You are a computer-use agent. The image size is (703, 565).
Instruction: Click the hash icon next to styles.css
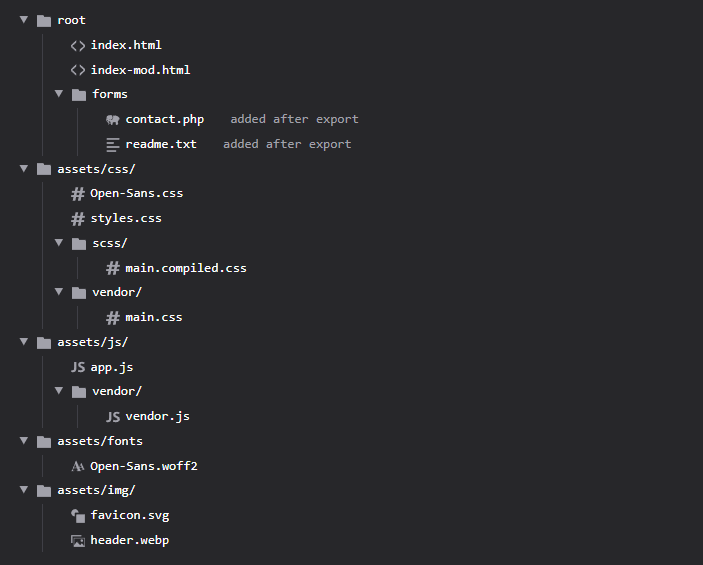[78, 218]
